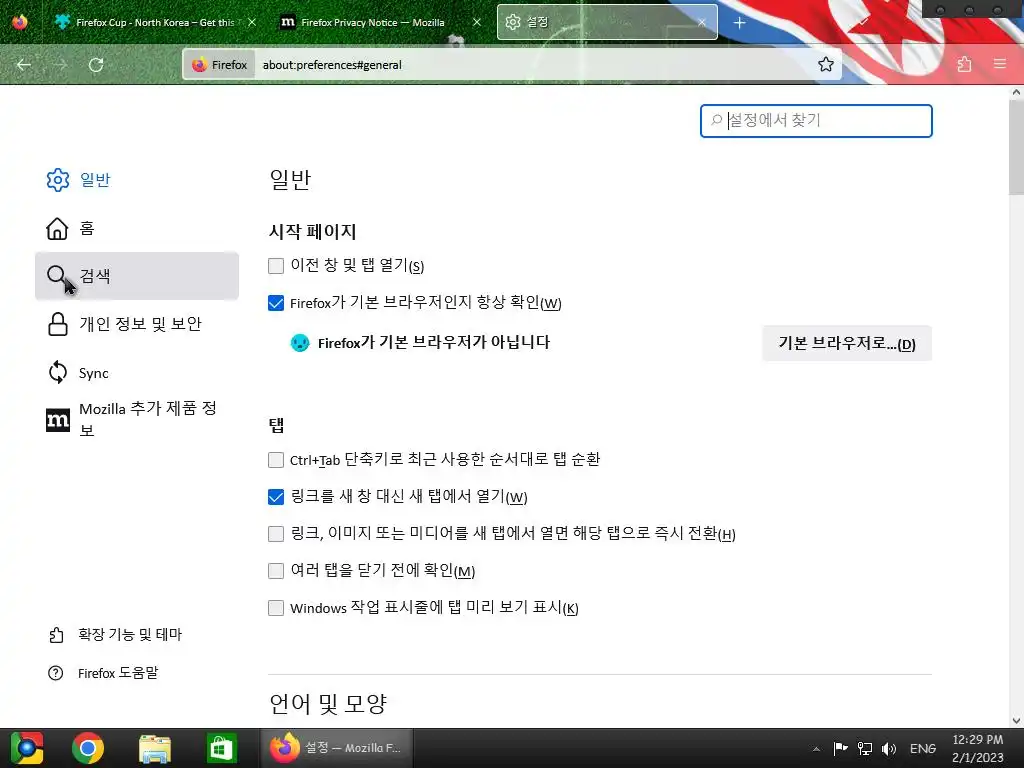
Task: Bookmark this page with the star icon
Action: [825, 64]
